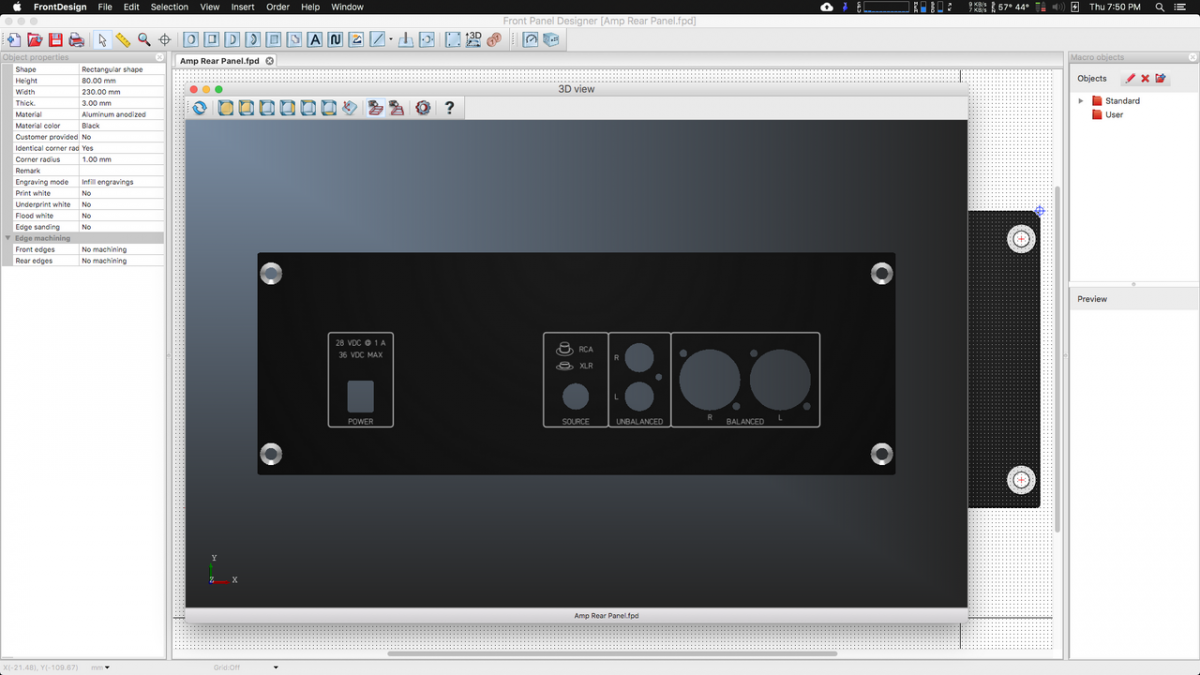
Task: Open the Help menu
Action: [310, 7]
